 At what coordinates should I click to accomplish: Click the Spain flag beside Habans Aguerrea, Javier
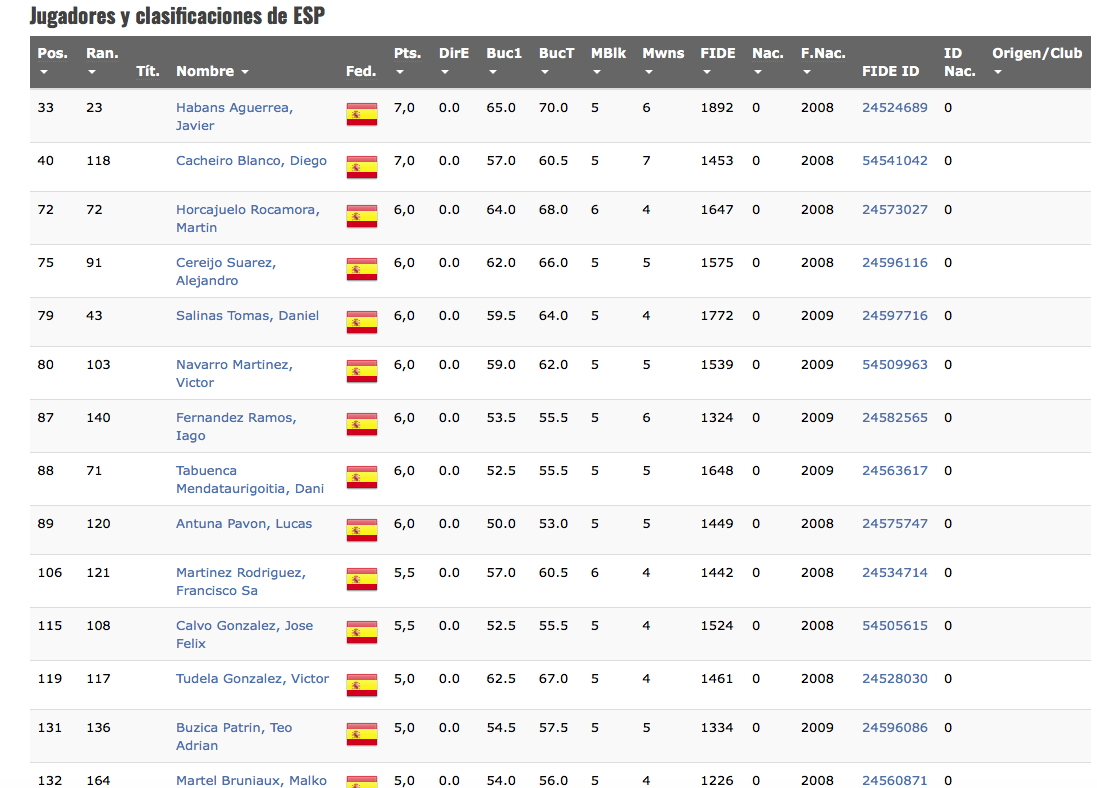[361, 114]
